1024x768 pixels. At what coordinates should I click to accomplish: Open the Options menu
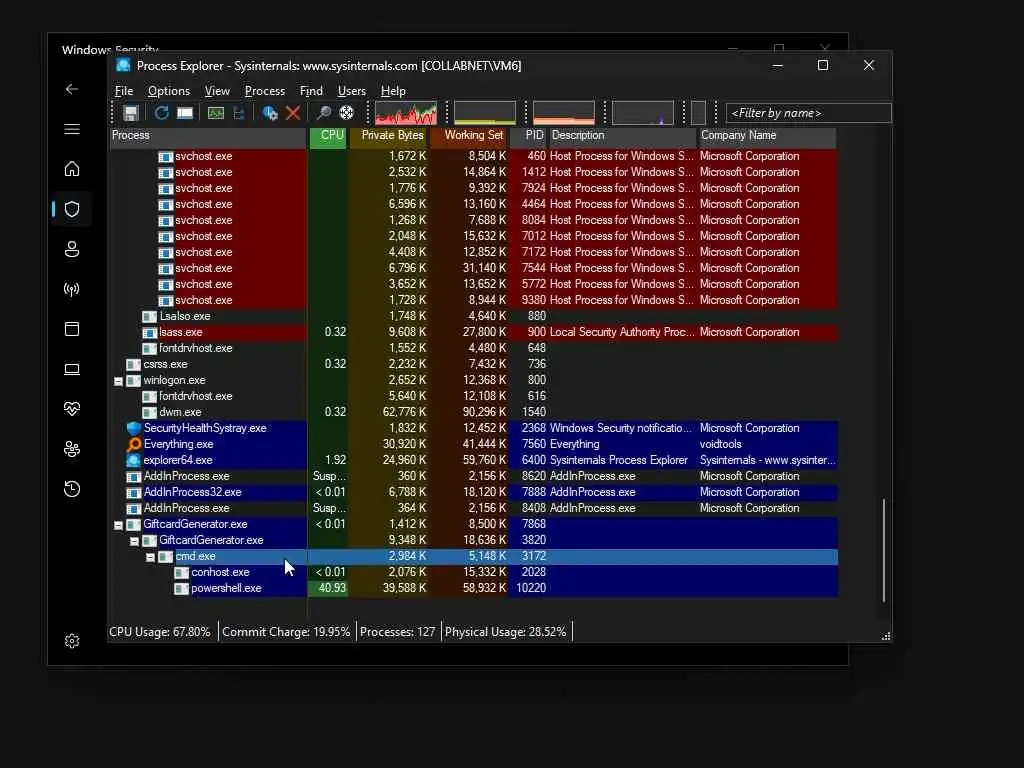(x=168, y=91)
